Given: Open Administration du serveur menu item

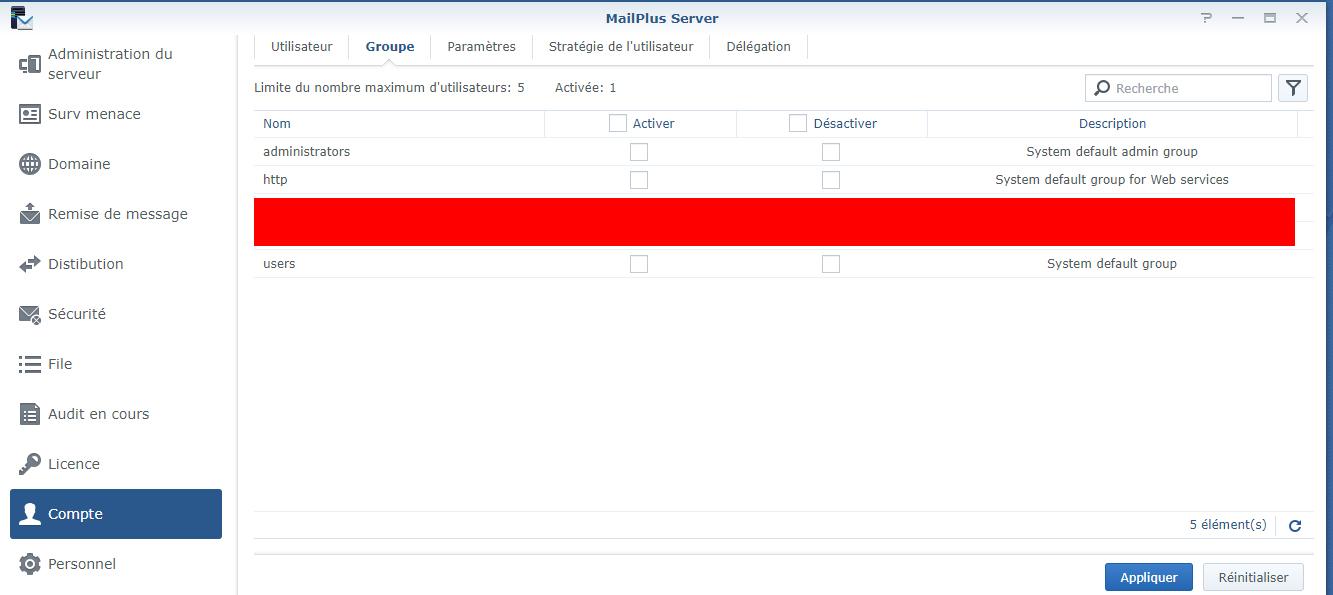Looking at the screenshot, I should point(110,64).
